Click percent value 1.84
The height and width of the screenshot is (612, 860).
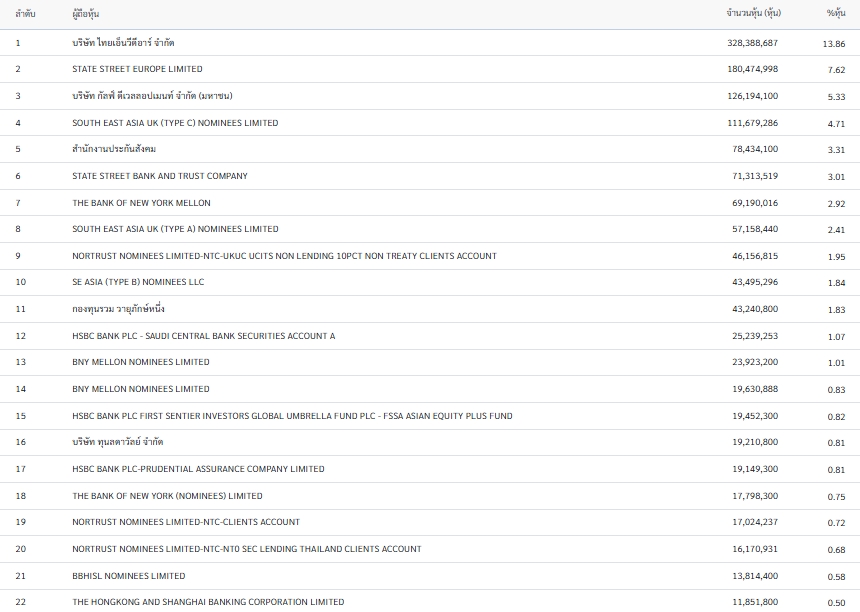click(x=836, y=283)
